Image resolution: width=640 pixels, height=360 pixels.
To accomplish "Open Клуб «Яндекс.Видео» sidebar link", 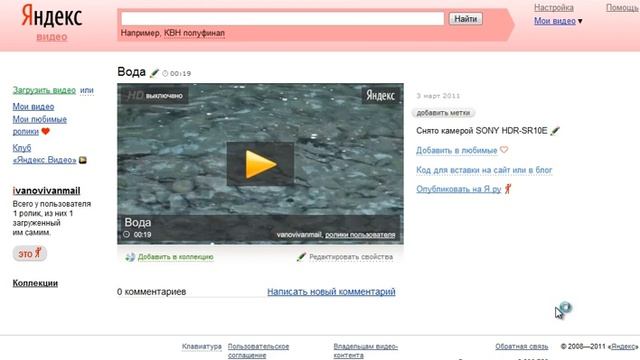I will point(44,154).
